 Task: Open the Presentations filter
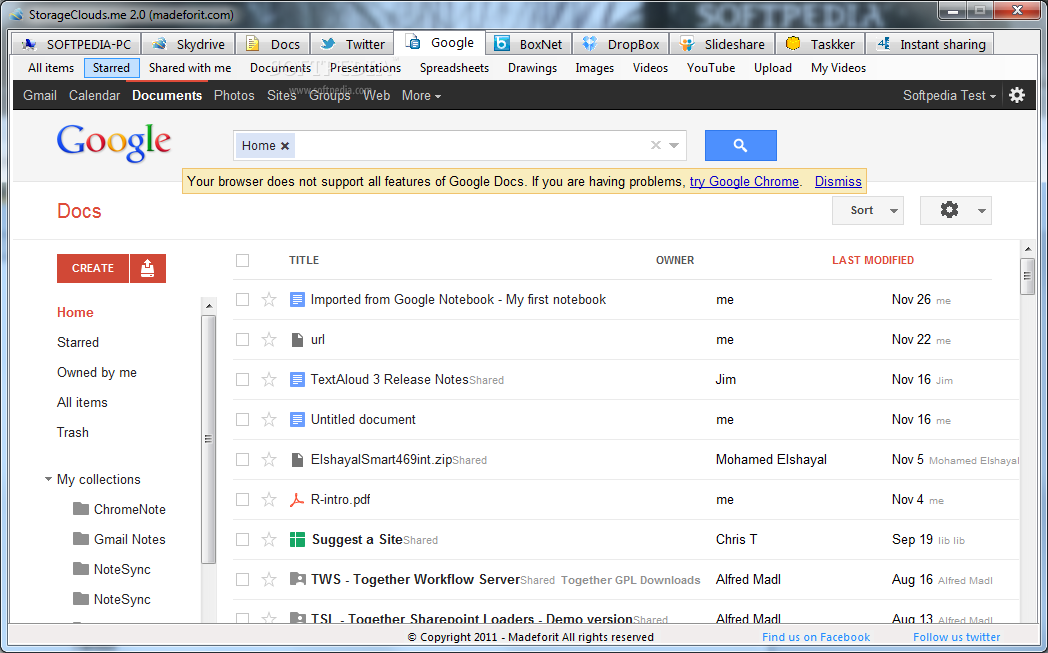point(365,68)
